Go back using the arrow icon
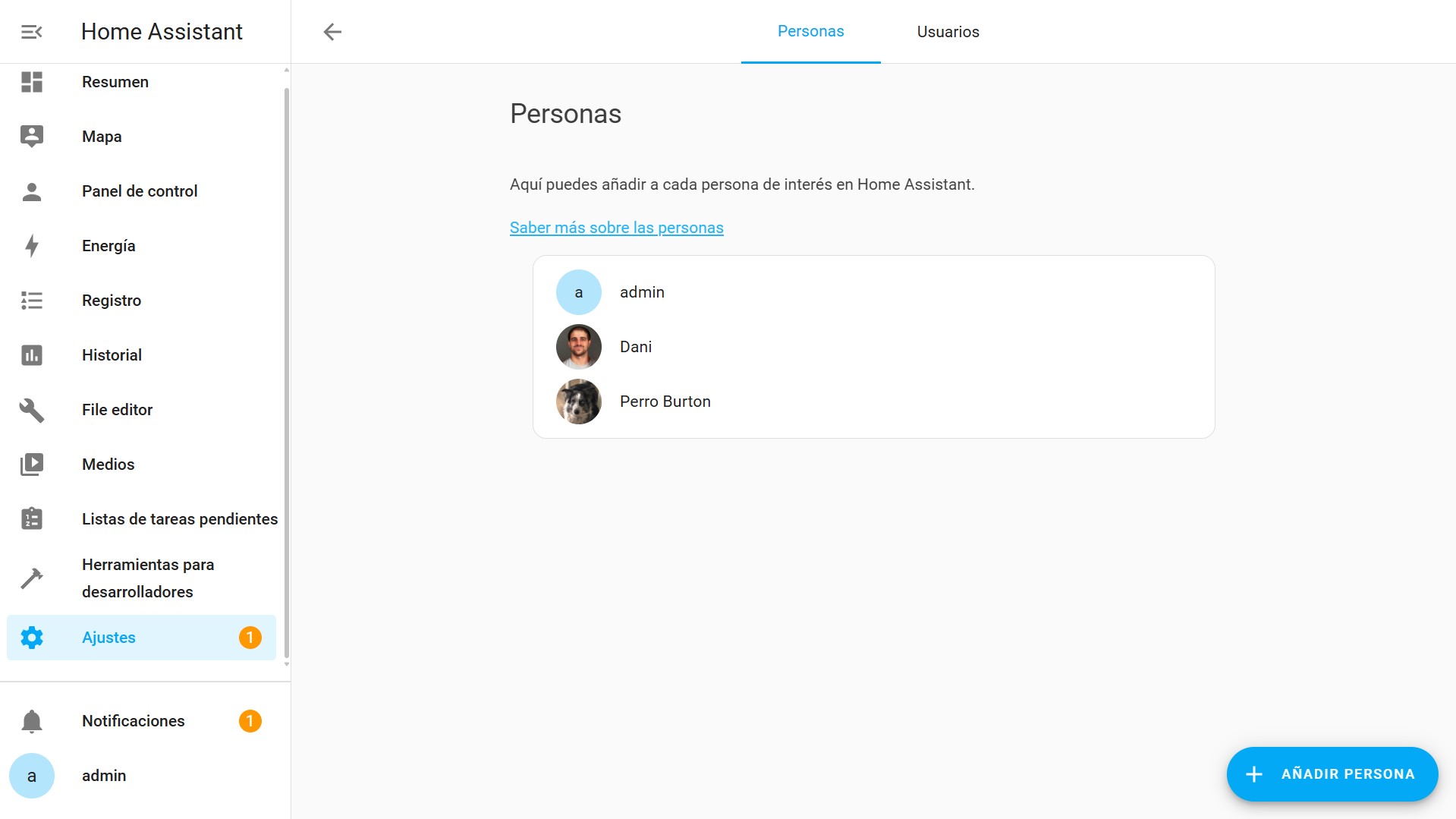Viewport: 1456px width, 819px height. click(332, 32)
